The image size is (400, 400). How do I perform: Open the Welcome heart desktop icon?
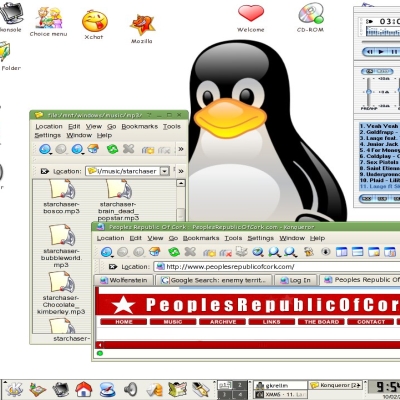coord(251,18)
